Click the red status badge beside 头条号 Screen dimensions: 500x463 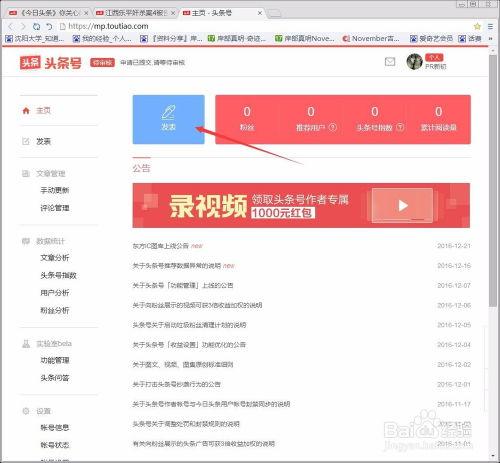102,63
